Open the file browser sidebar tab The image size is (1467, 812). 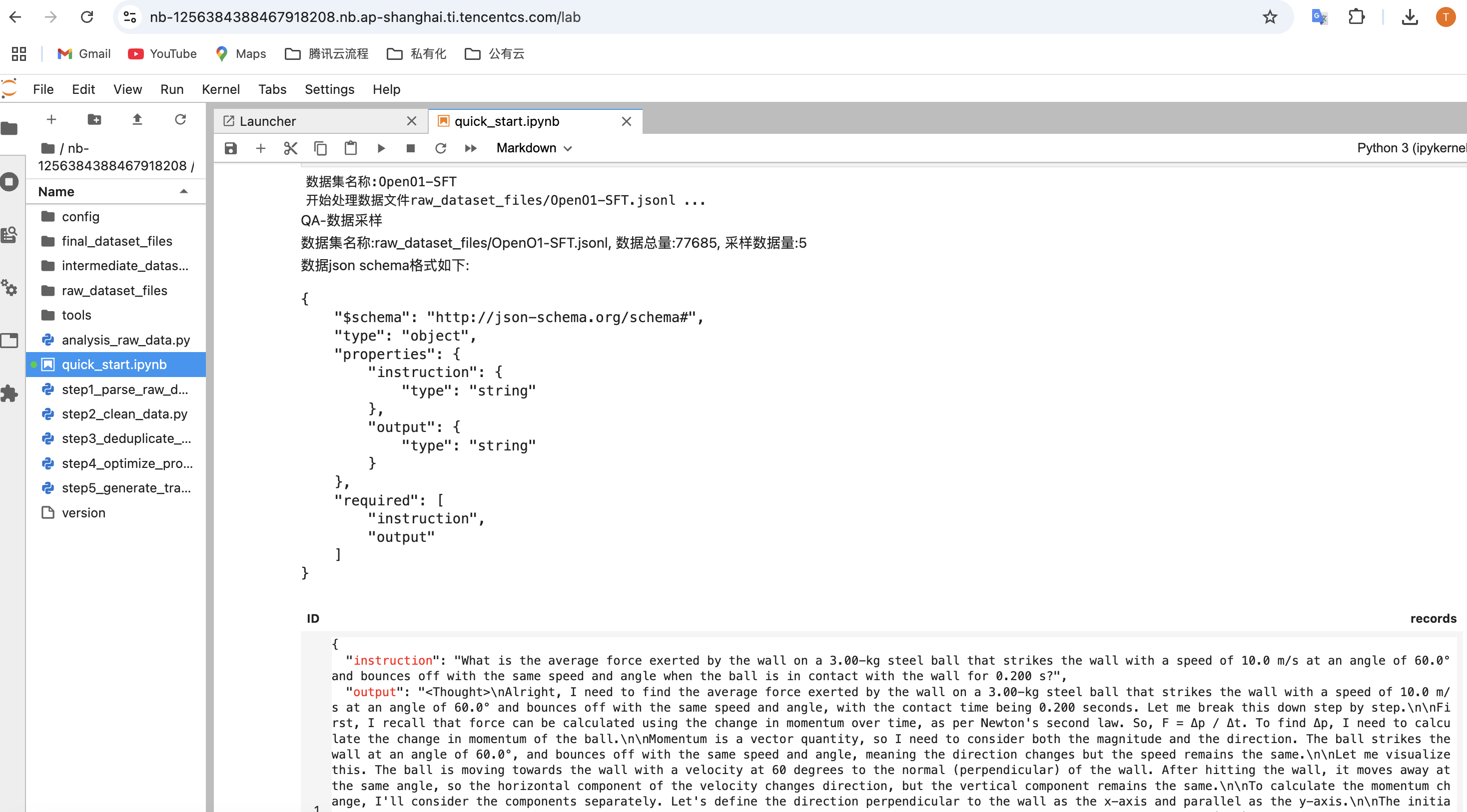coord(9,129)
